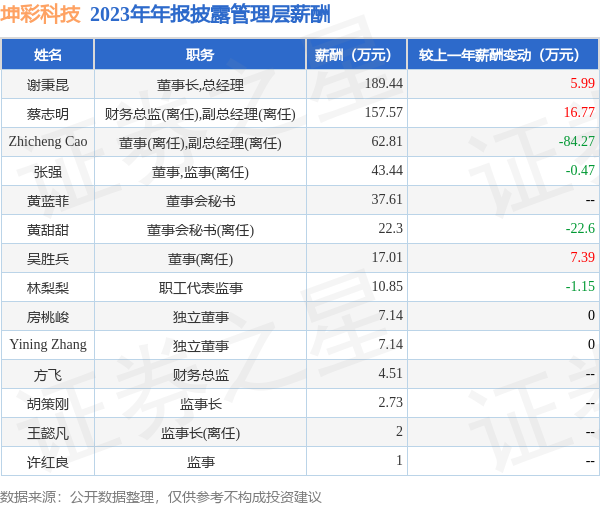Viewport: 600px width, 506px height.
Task: Select the name 方飞
Action: (x=48, y=375)
